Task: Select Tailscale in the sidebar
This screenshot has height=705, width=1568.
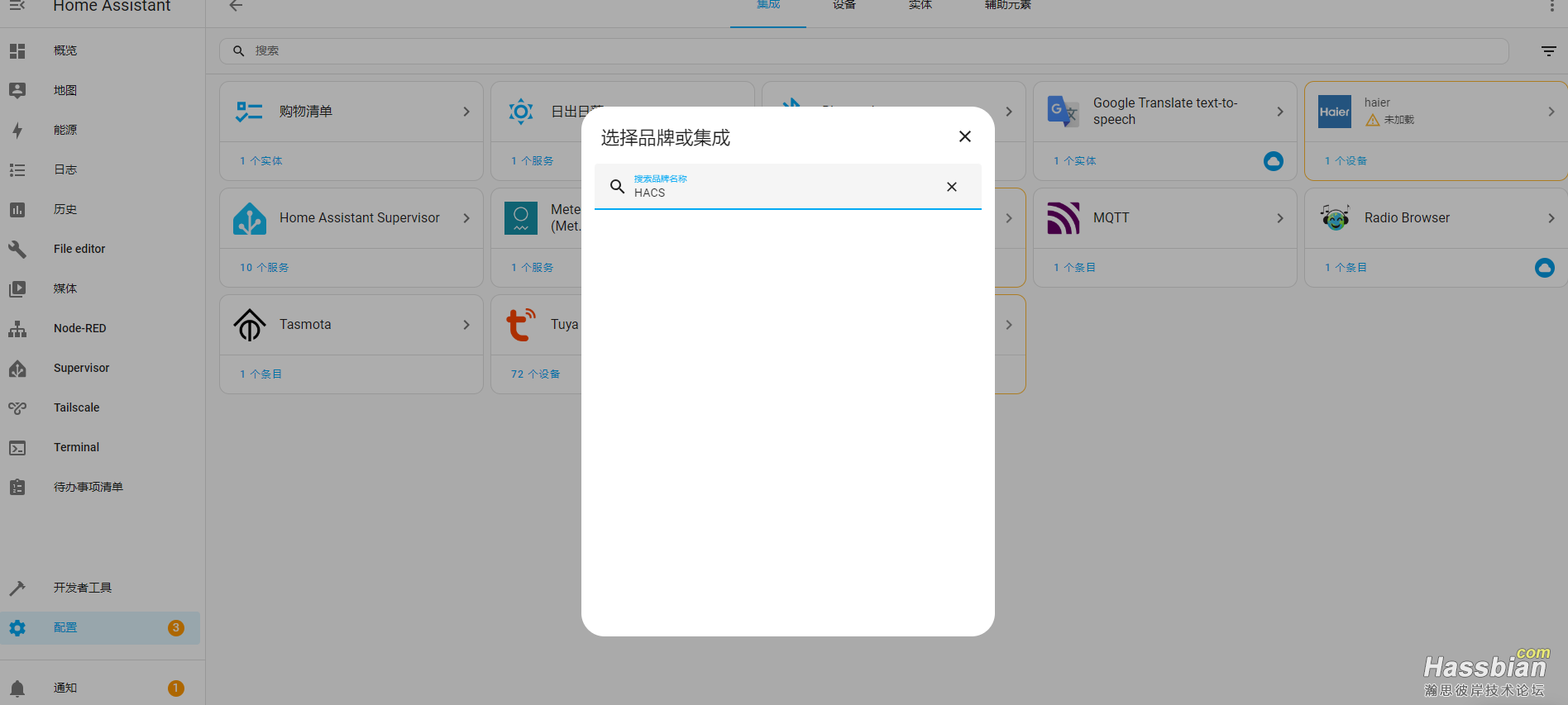Action: pyautogui.click(x=100, y=408)
